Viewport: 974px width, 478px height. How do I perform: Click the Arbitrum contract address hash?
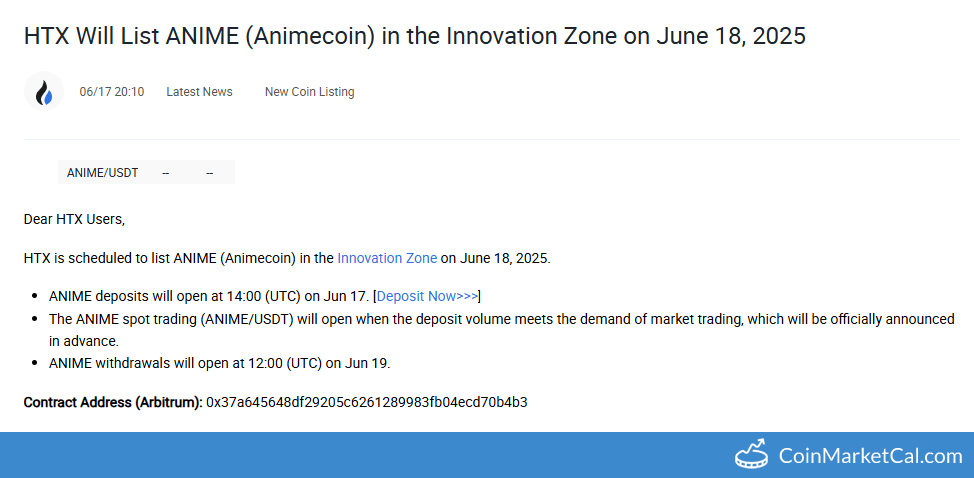click(x=366, y=402)
